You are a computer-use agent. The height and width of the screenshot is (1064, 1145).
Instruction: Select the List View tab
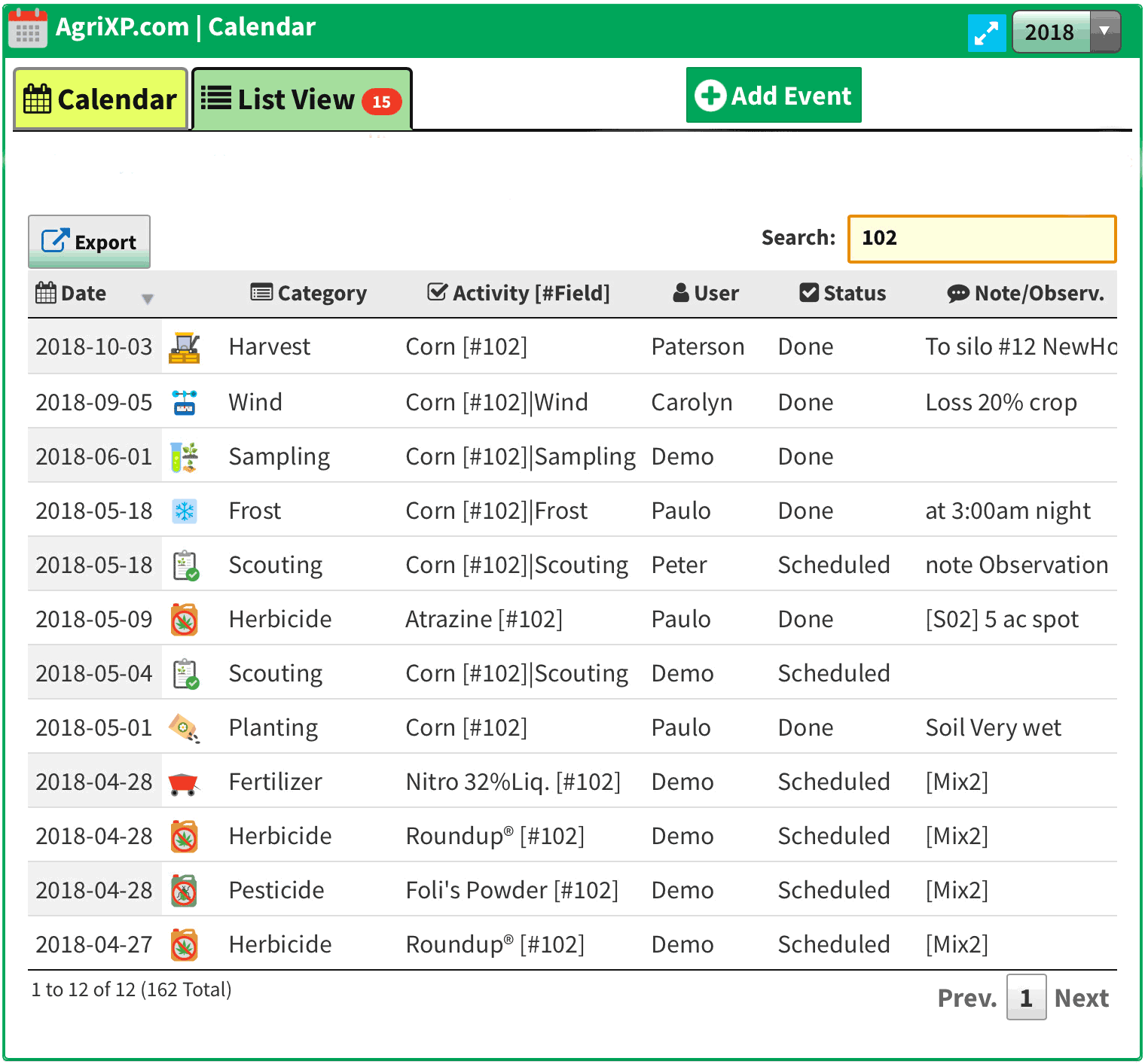click(301, 99)
